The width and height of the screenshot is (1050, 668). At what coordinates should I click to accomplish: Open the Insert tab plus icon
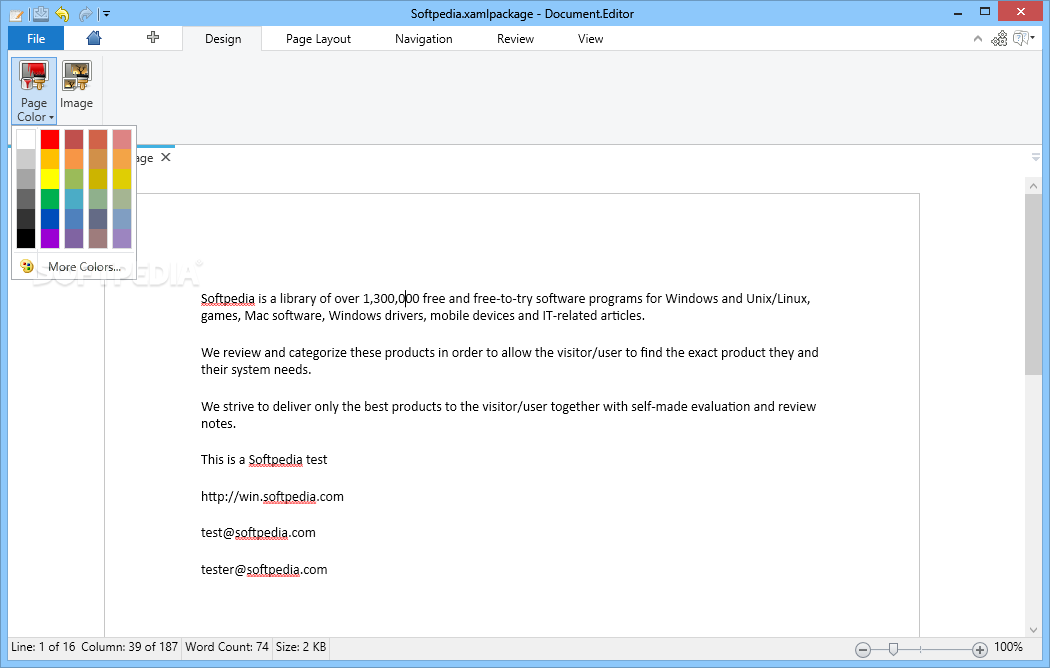[x=153, y=37]
